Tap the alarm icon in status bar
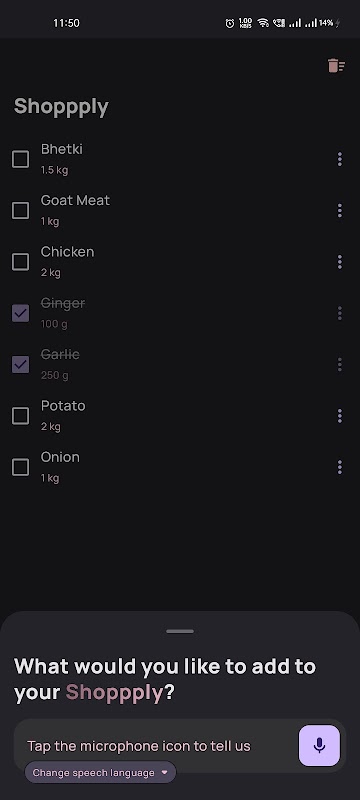 coord(230,23)
